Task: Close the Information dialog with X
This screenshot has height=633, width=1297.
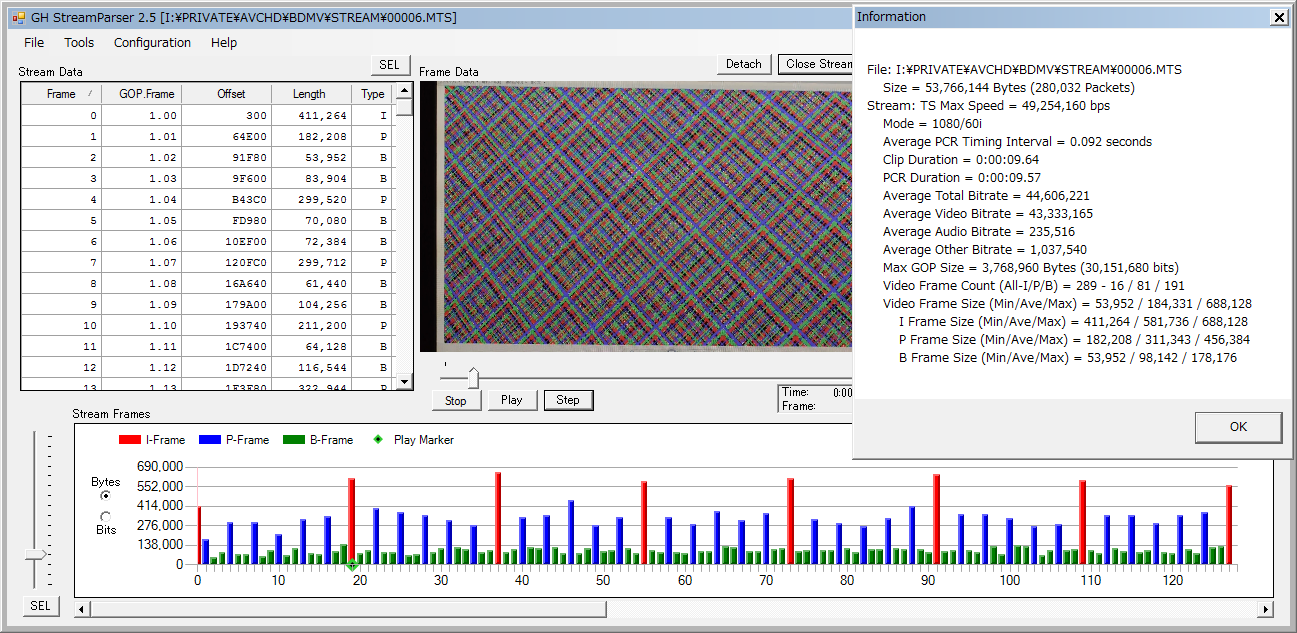Action: pos(1278,17)
